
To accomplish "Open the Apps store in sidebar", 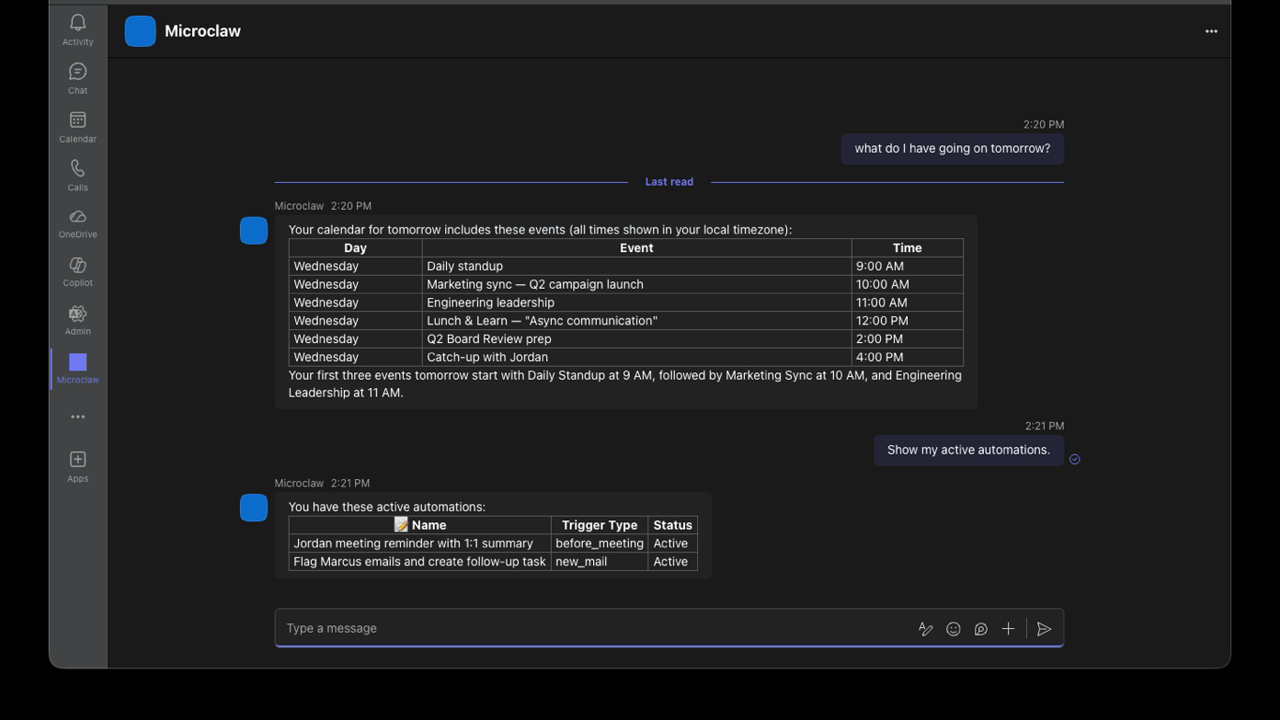I will [78, 466].
